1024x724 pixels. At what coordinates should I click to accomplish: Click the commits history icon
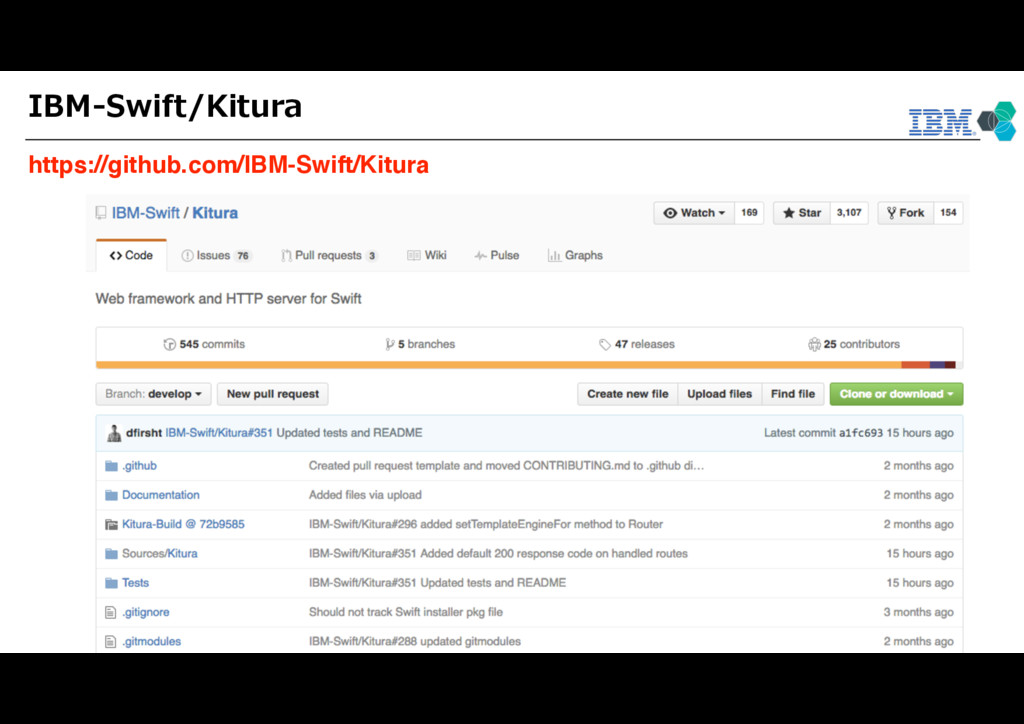(x=170, y=344)
